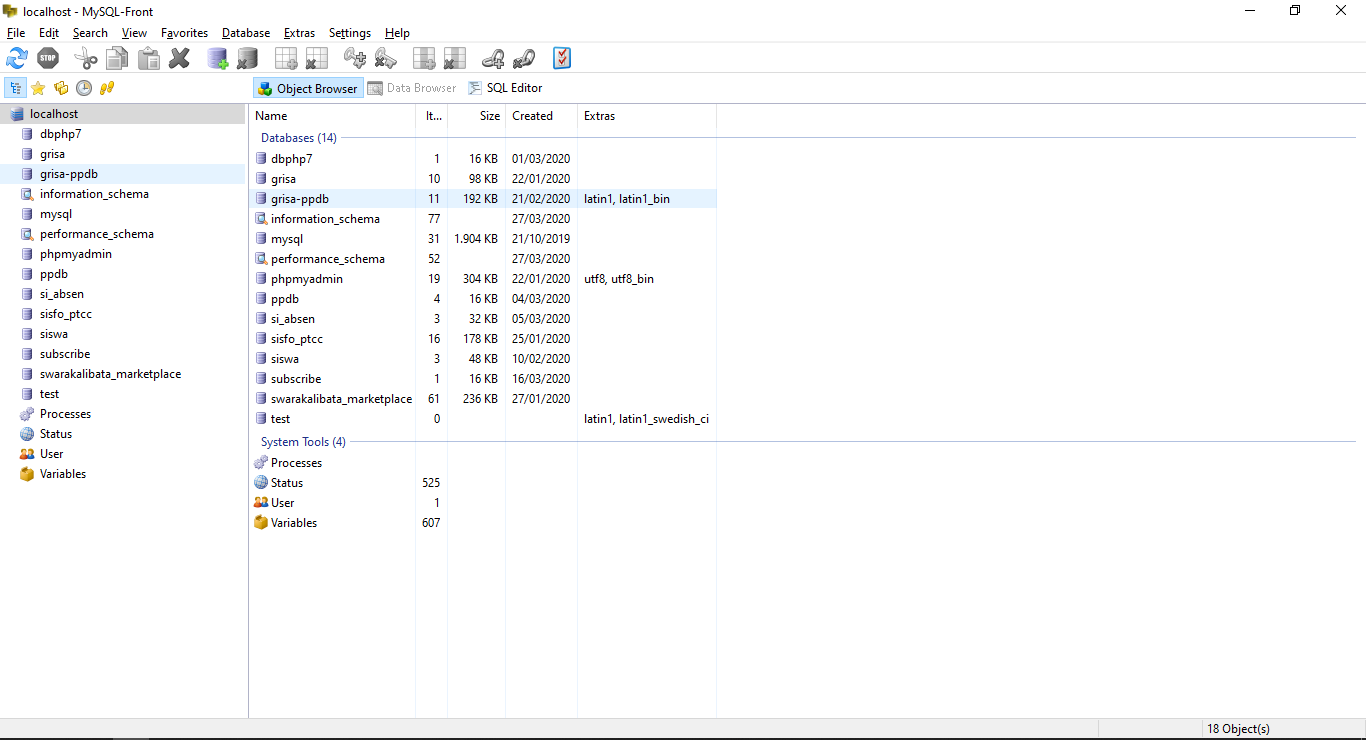The width and height of the screenshot is (1366, 740).
Task: Open Variables from the sidebar
Action: tap(62, 473)
